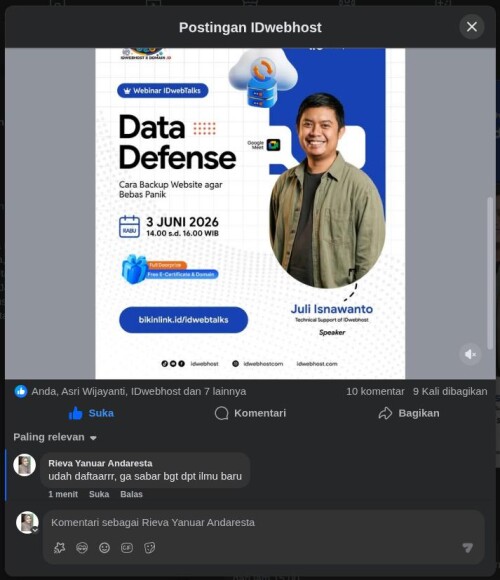The image size is (500, 580).
Task: Close the Postingan IDwebhost dialog
Action: (x=472, y=27)
